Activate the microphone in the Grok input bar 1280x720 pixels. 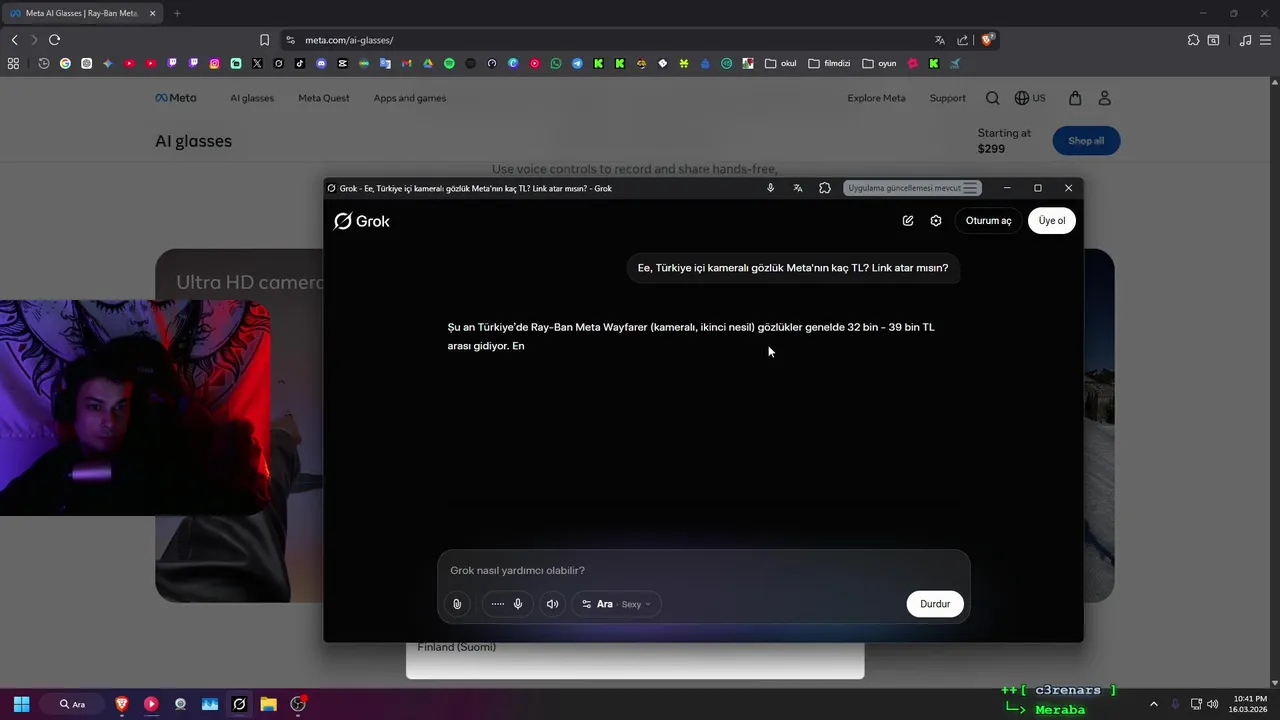[x=518, y=604]
